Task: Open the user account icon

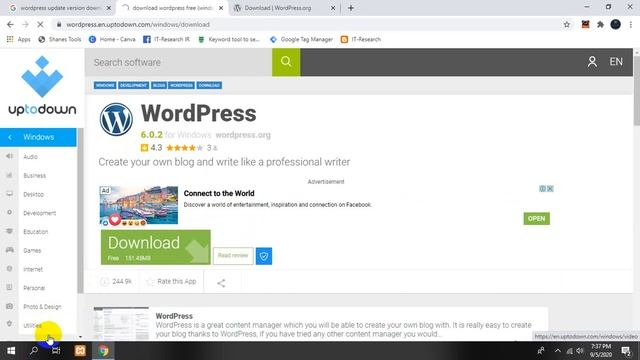Action: coord(592,62)
